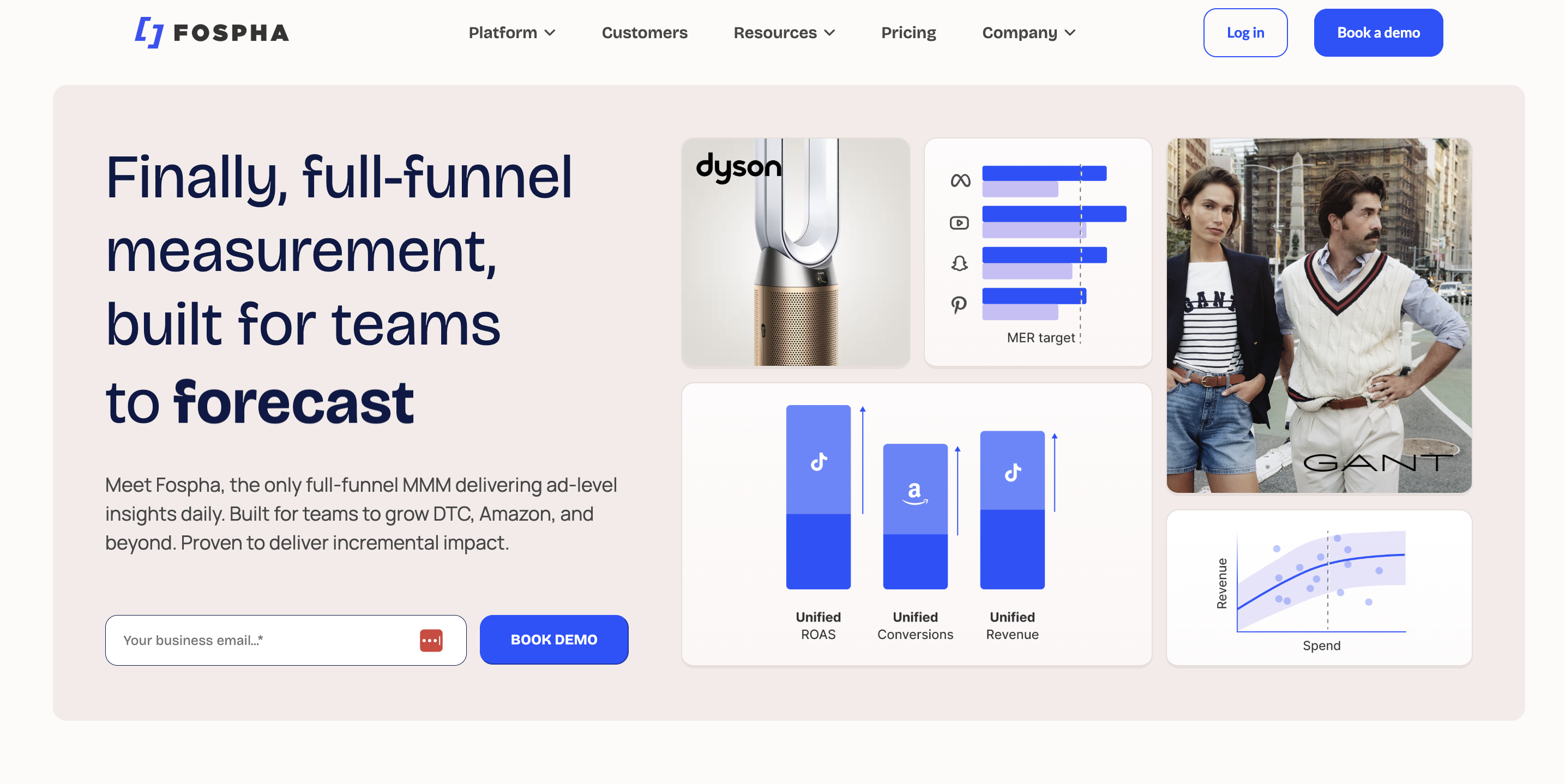Click the Dyson product image

click(x=795, y=252)
